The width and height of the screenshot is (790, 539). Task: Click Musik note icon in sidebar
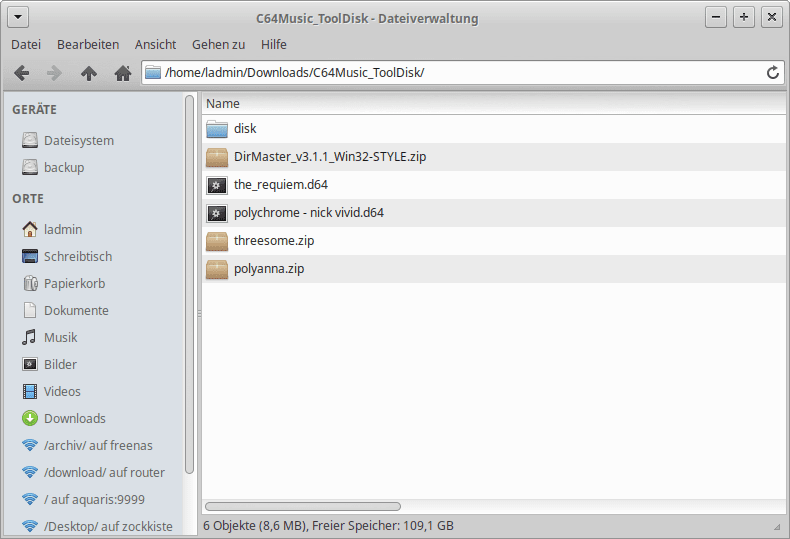tap(29, 337)
